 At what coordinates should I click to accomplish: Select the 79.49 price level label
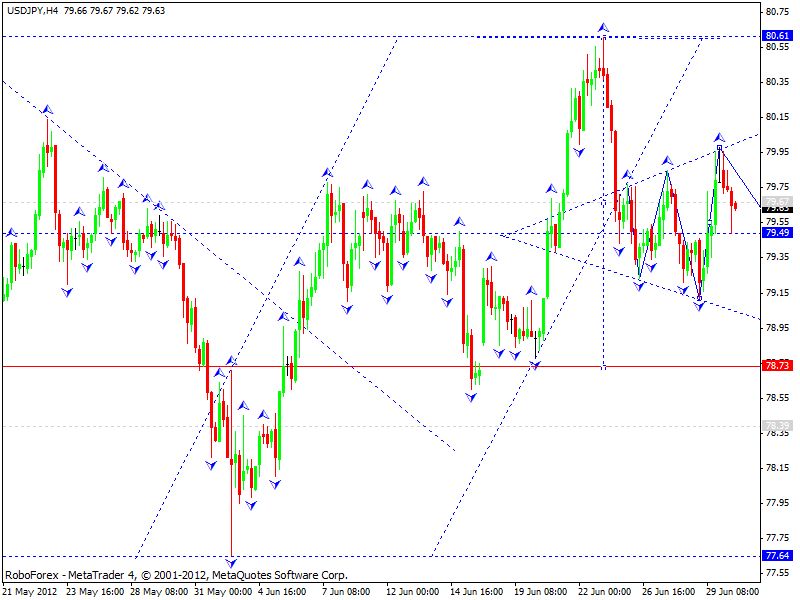click(777, 233)
